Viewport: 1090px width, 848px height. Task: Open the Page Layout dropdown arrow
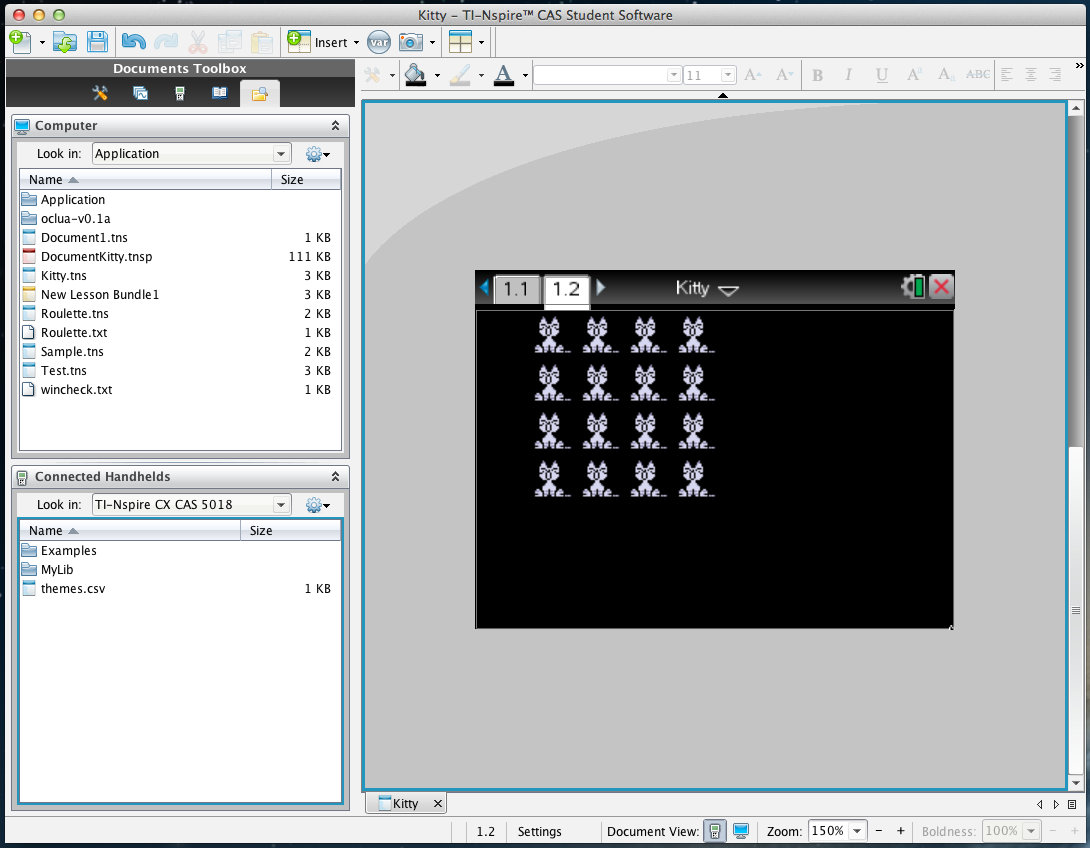481,42
